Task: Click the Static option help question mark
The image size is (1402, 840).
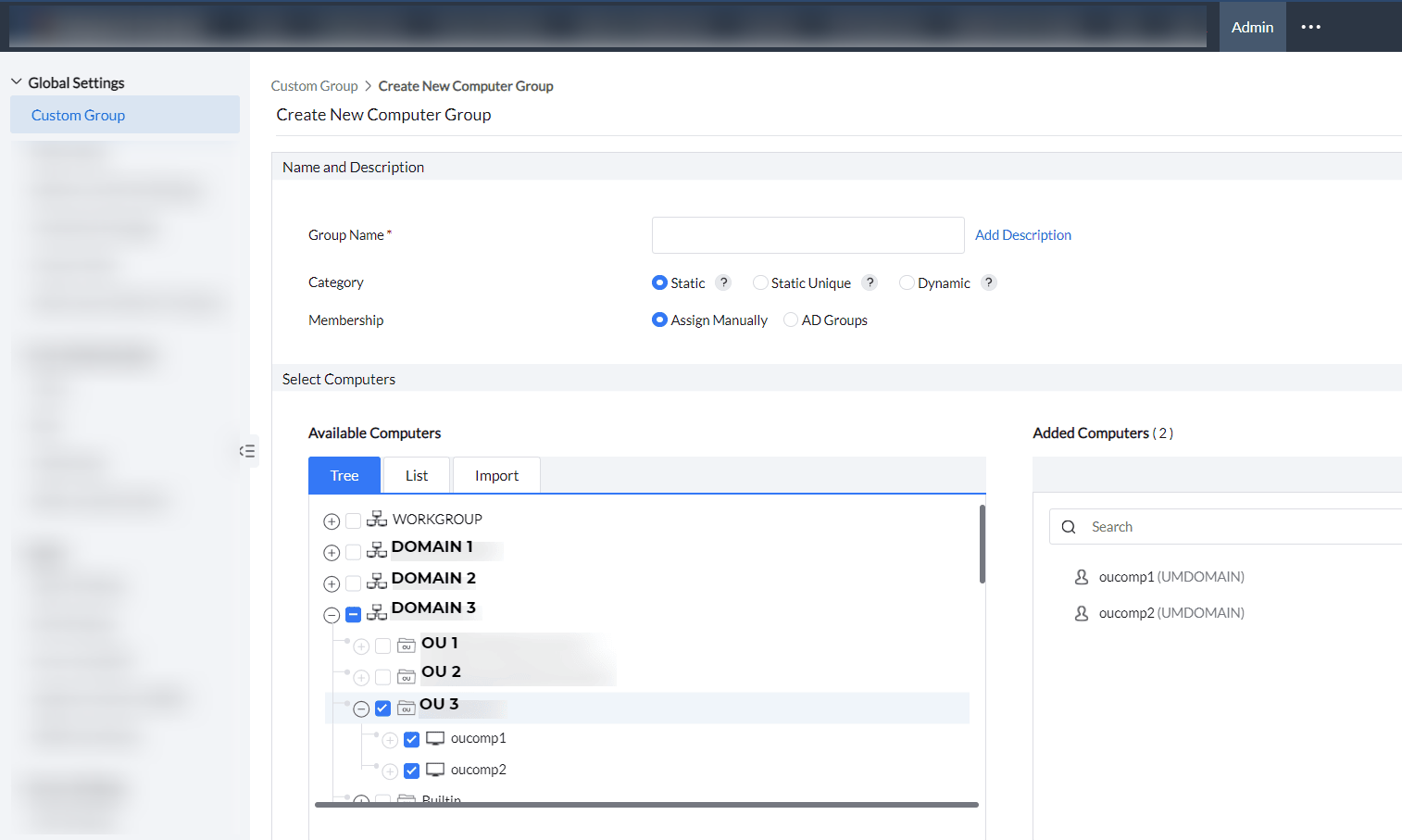Action: click(723, 282)
